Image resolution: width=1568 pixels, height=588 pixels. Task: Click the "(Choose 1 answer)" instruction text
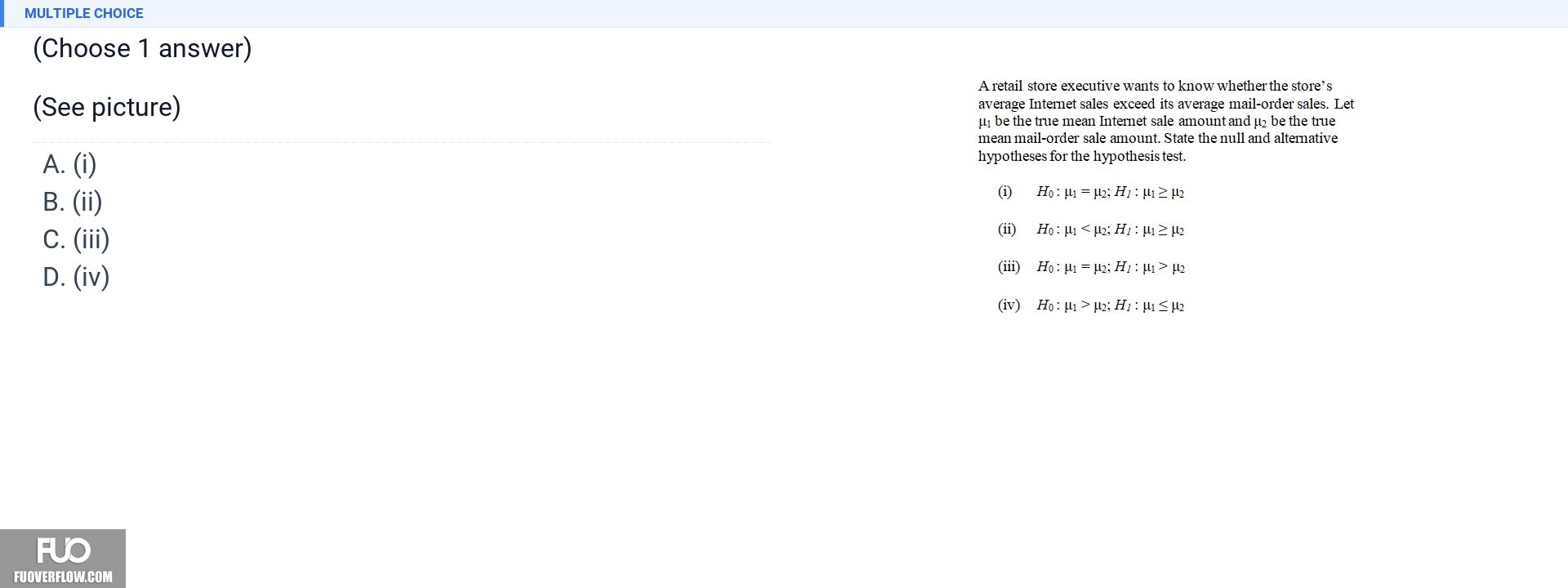[x=142, y=48]
